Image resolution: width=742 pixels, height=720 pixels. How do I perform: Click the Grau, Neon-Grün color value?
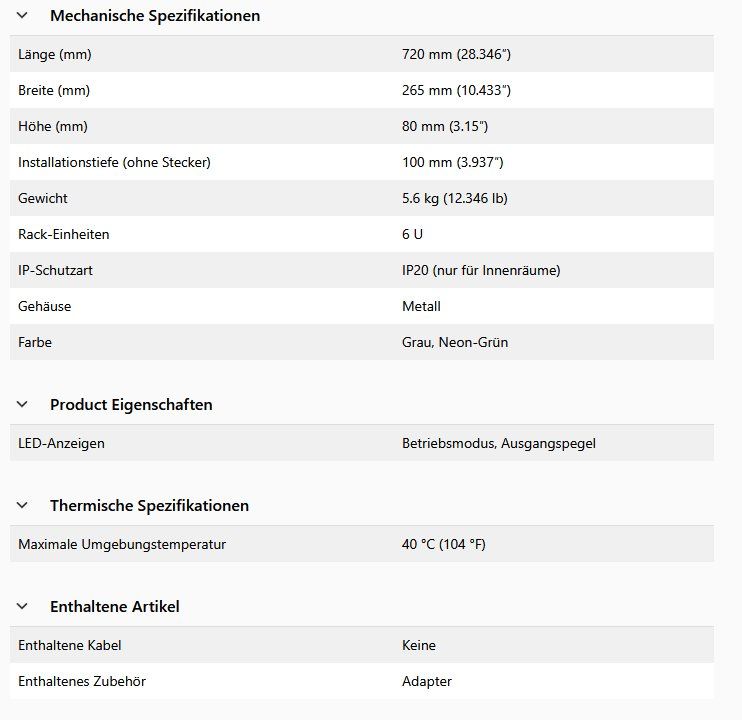tap(455, 342)
